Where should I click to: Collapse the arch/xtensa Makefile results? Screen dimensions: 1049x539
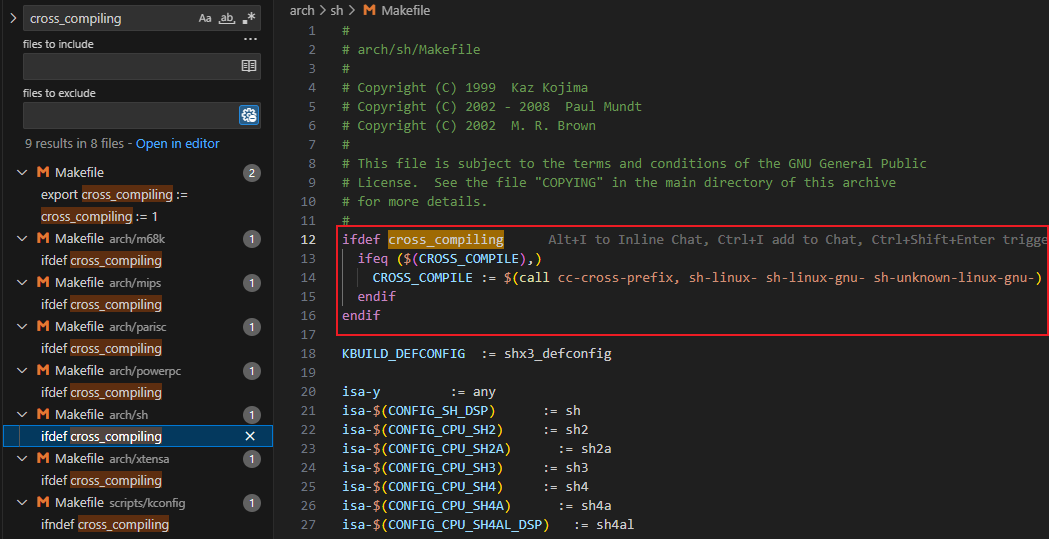(22, 458)
